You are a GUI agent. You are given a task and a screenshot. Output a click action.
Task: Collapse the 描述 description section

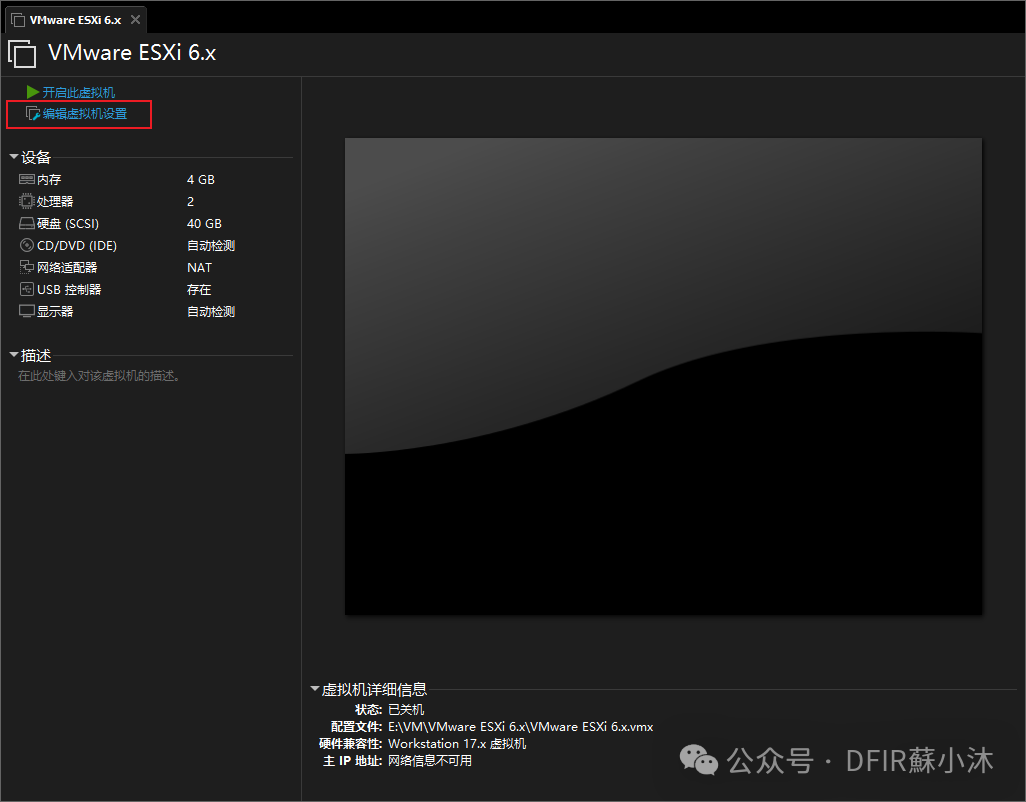(14, 355)
